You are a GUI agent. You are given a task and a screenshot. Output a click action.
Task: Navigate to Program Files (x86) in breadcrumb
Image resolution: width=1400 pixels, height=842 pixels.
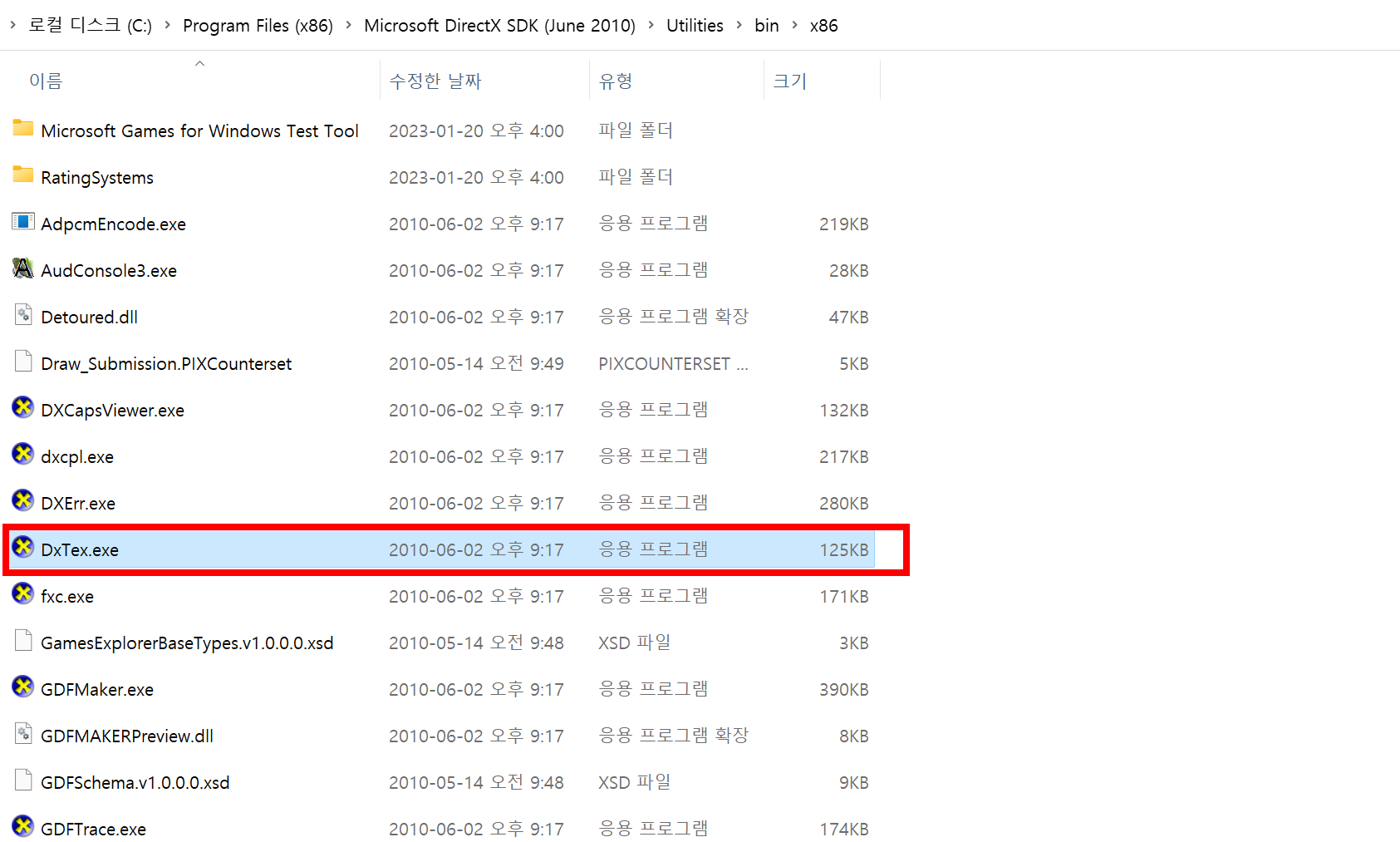tap(258, 25)
